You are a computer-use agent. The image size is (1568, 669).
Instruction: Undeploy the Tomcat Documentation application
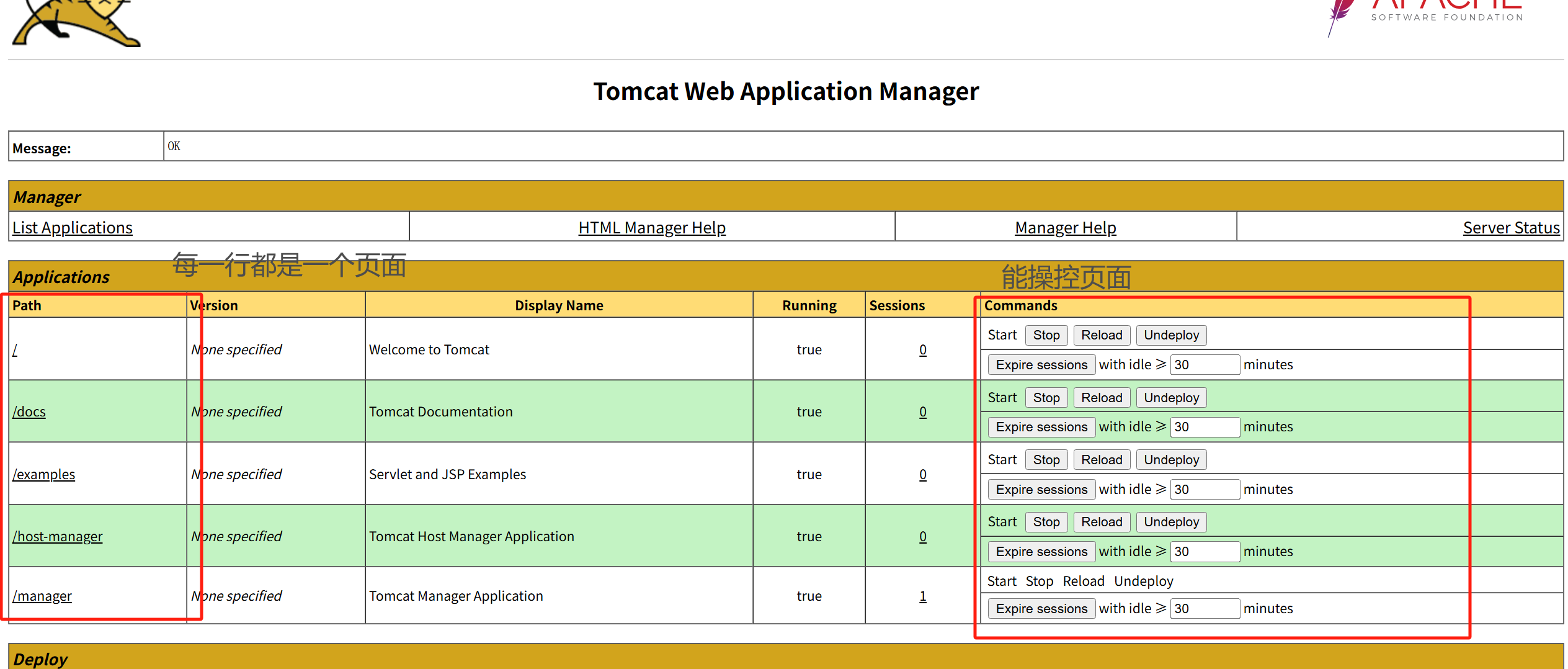1171,398
